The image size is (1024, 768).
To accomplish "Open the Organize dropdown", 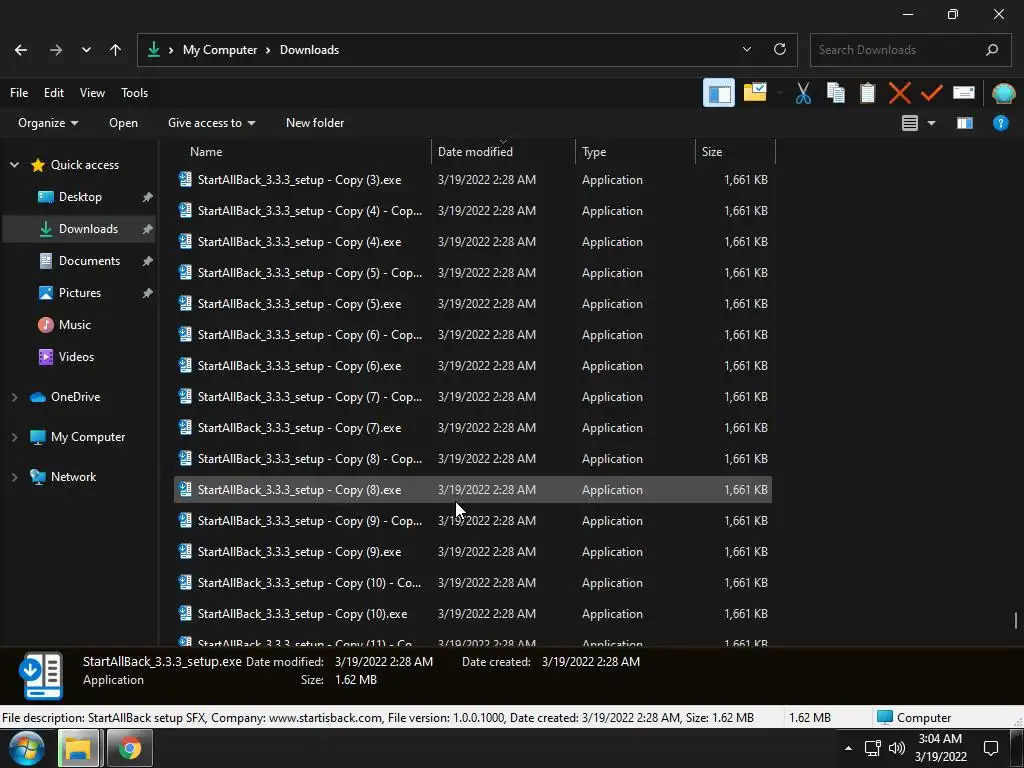I will coord(48,123).
